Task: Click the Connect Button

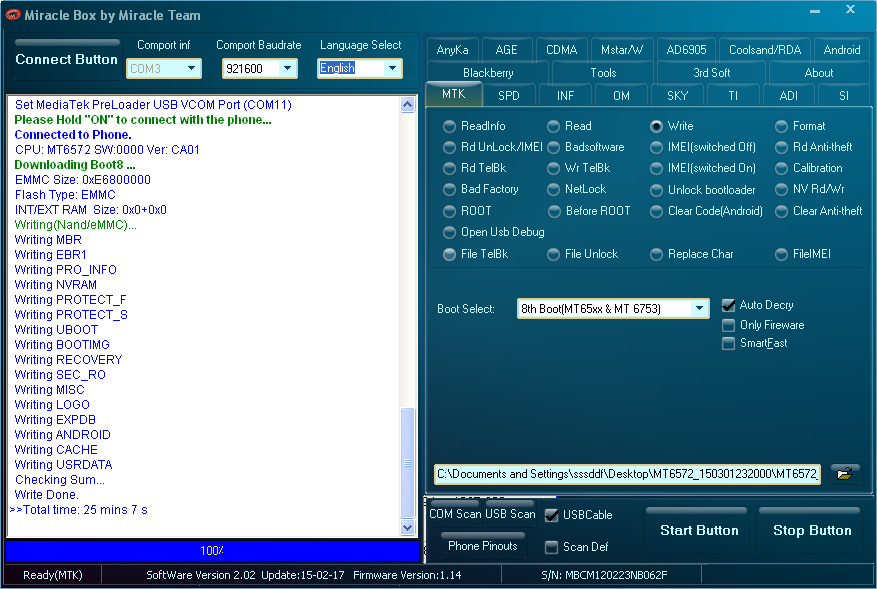Action: coord(67,59)
